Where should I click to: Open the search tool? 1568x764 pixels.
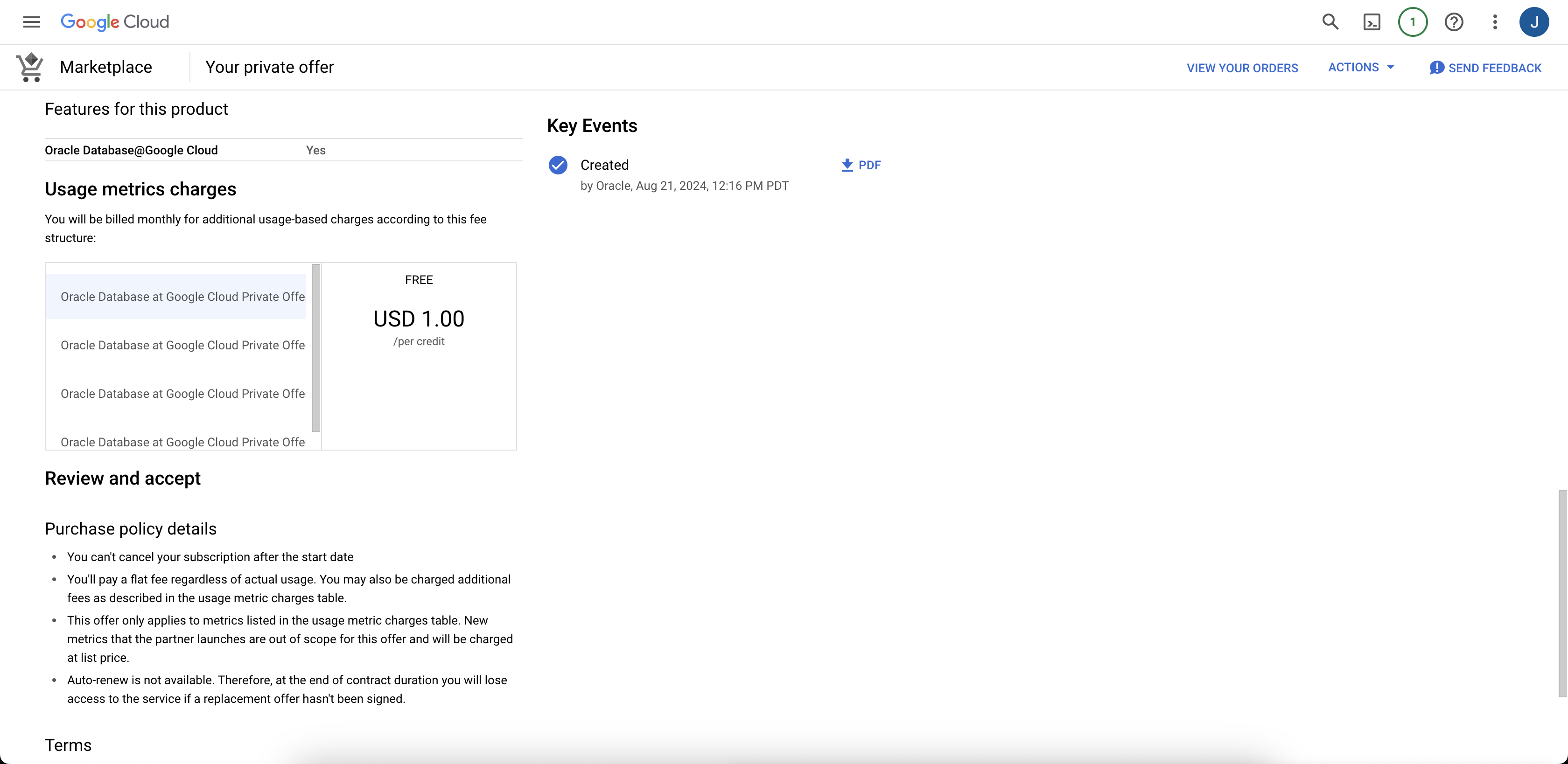pyautogui.click(x=1330, y=22)
